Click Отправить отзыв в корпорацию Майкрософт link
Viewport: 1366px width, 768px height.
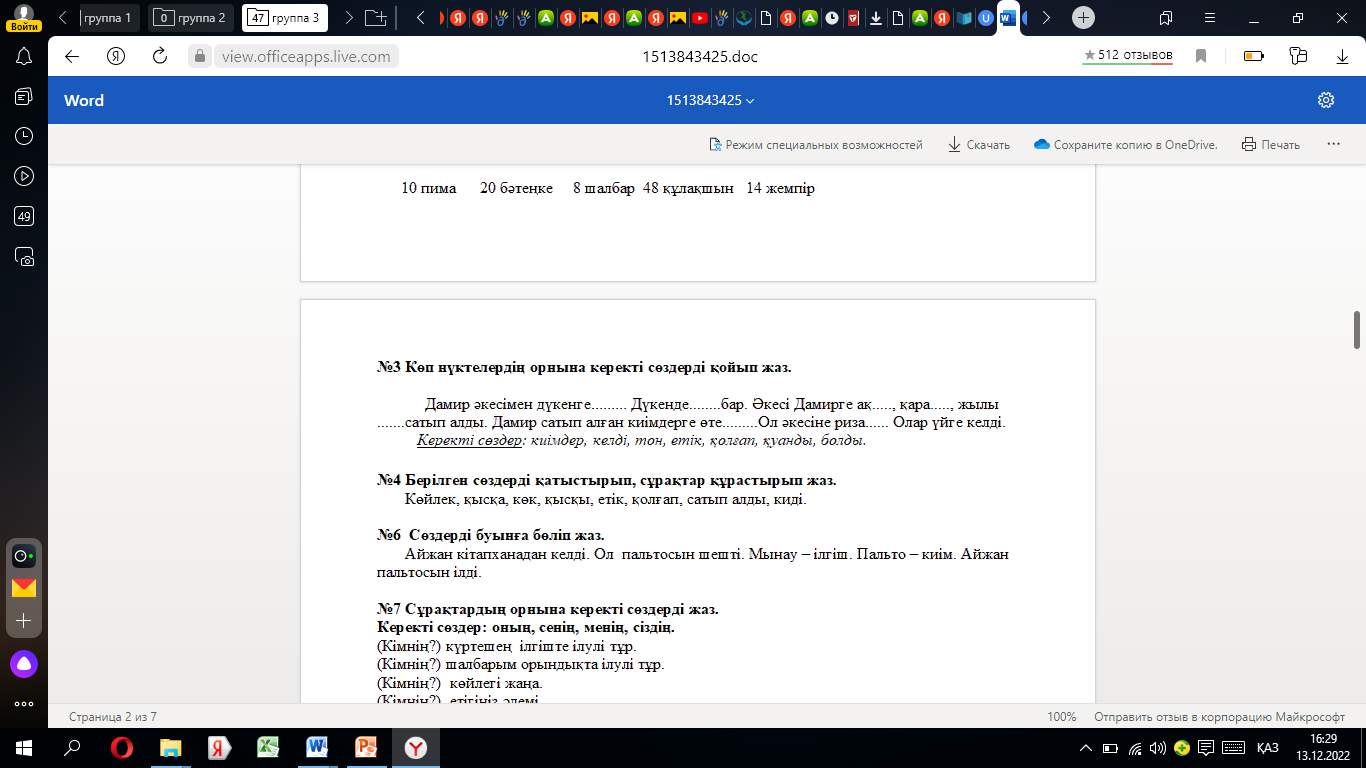coord(1220,717)
